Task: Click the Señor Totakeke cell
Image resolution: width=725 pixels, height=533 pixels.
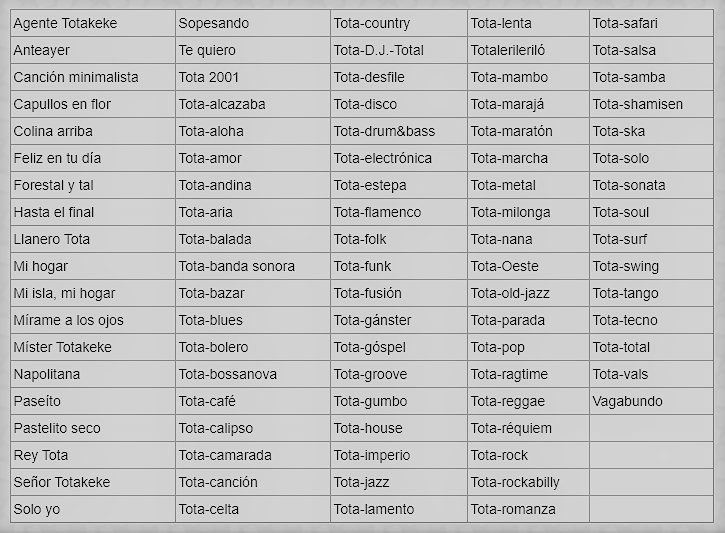Action: (62, 482)
